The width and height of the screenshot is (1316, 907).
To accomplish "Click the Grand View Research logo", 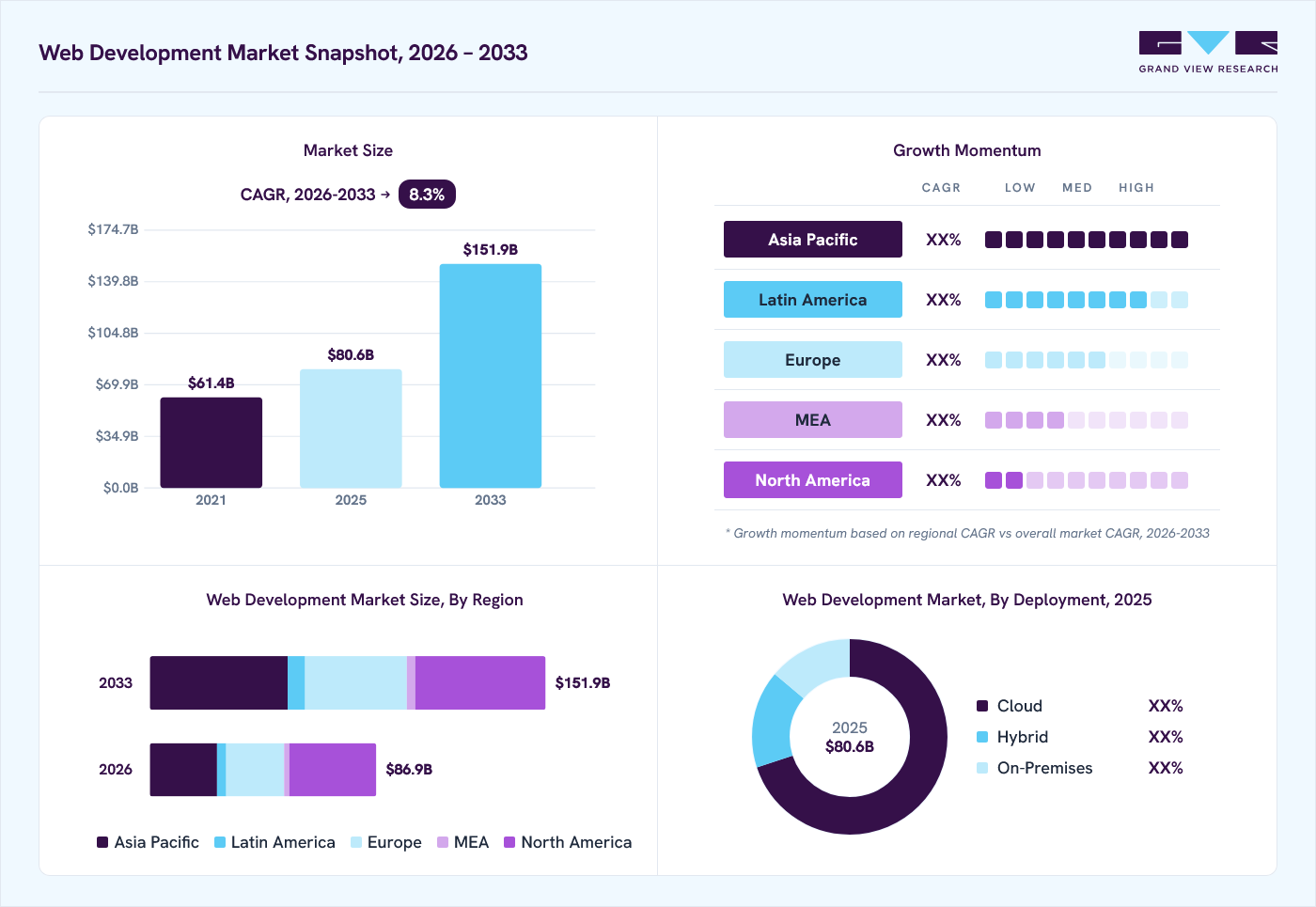I will [1208, 53].
